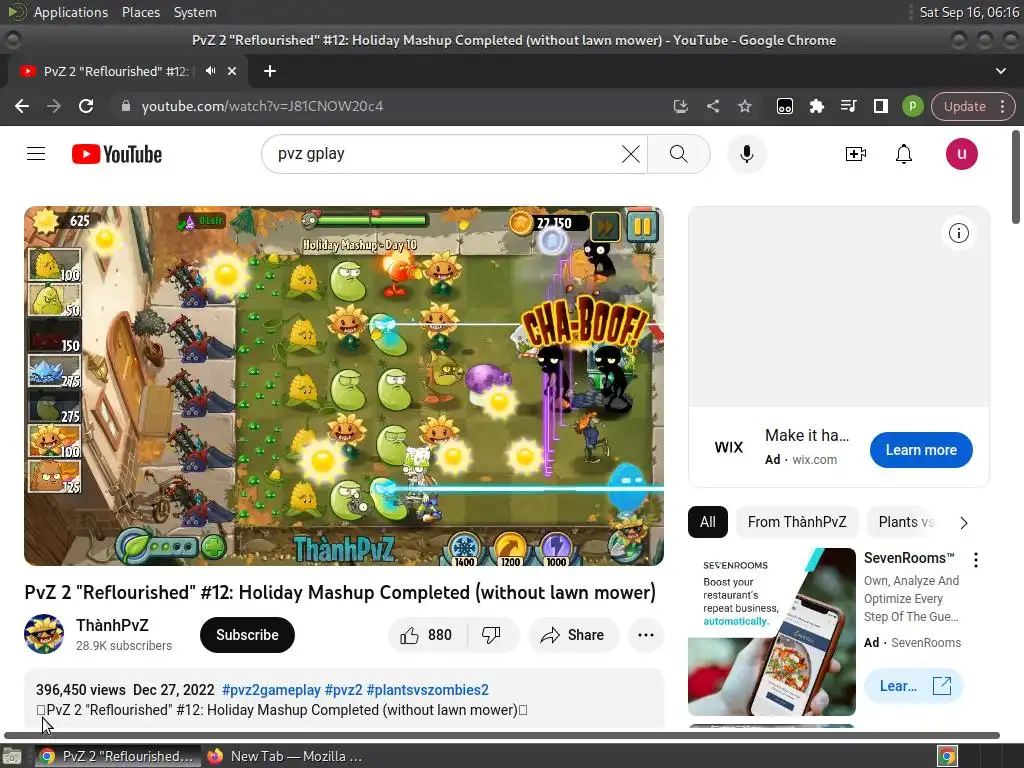
Task: Open the #plantsvszombies2 hashtag
Action: tap(427, 690)
